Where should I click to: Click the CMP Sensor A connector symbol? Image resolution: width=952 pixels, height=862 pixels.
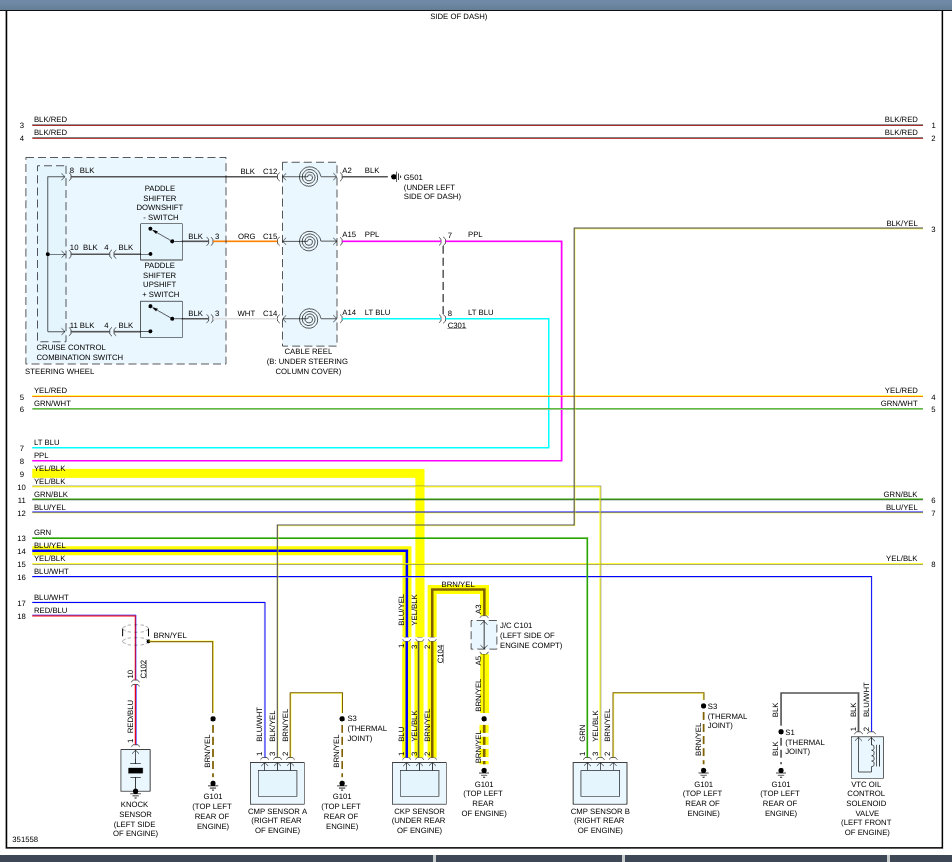pyautogui.click(x=277, y=783)
